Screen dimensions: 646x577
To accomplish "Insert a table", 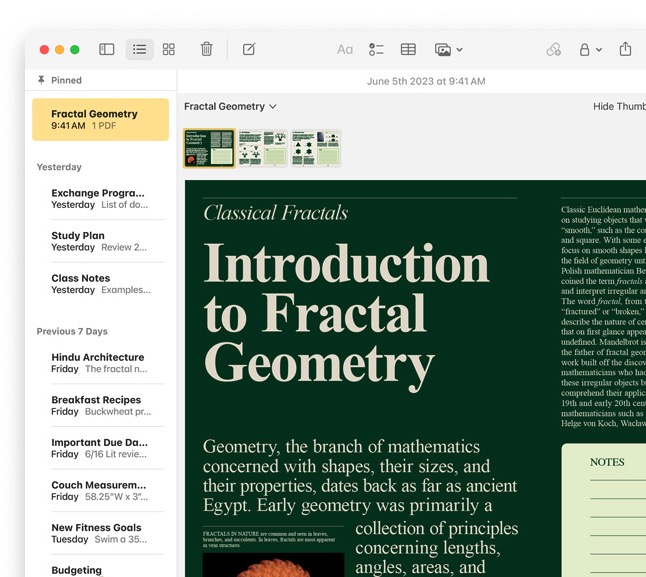I will pyautogui.click(x=408, y=49).
